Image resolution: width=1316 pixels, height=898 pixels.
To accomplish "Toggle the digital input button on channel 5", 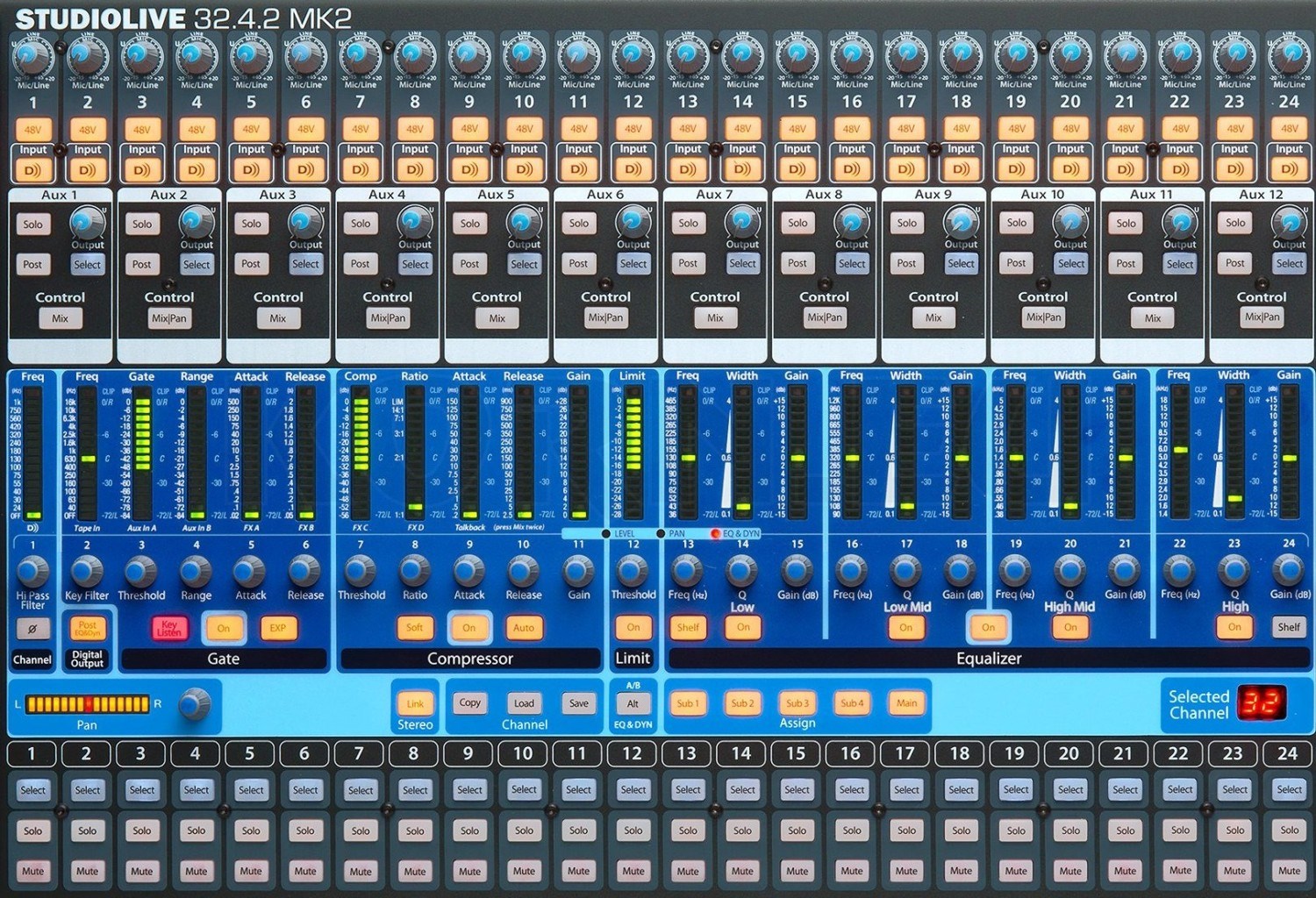I will tap(251, 169).
